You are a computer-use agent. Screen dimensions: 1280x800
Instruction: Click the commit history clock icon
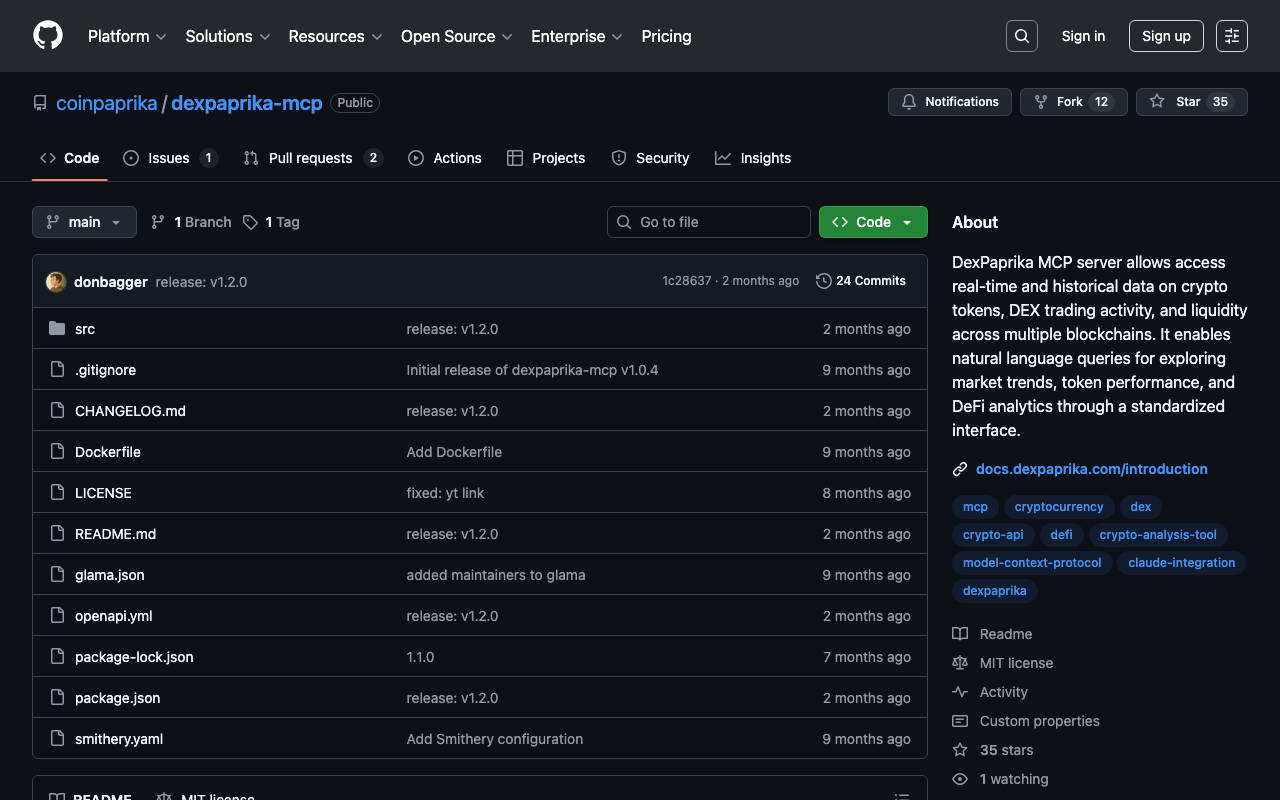(823, 281)
